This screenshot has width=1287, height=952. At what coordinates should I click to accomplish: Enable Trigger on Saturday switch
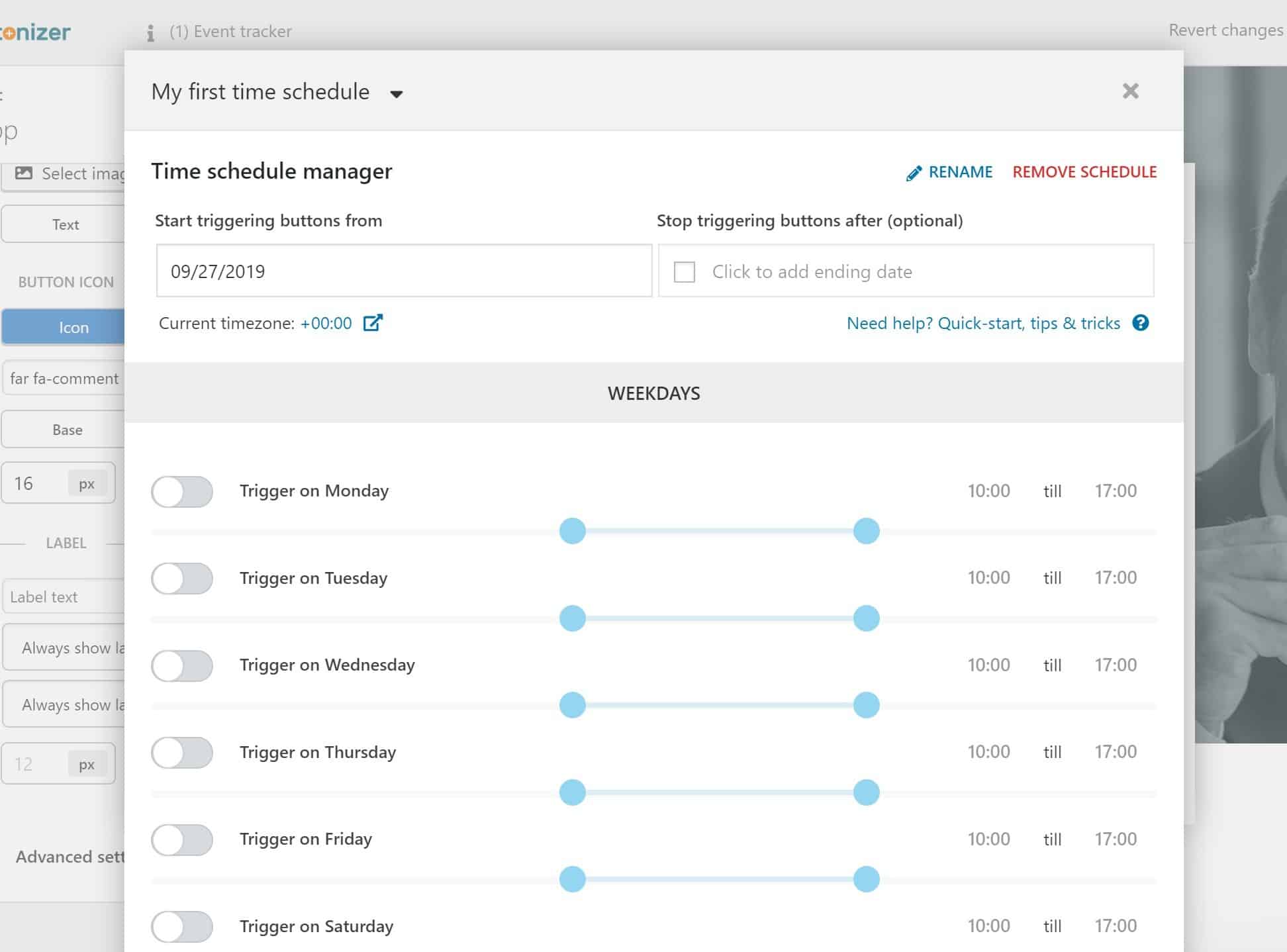182,927
